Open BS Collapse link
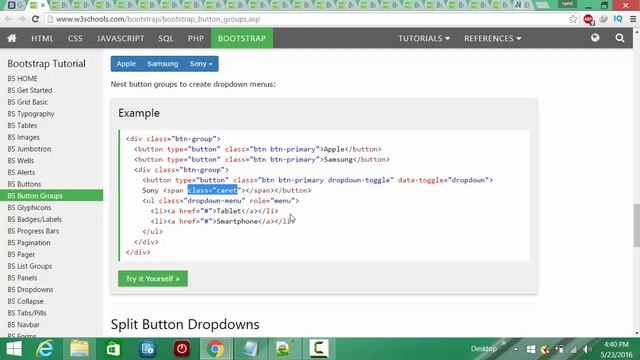This screenshot has height=360, width=640. 25,301
